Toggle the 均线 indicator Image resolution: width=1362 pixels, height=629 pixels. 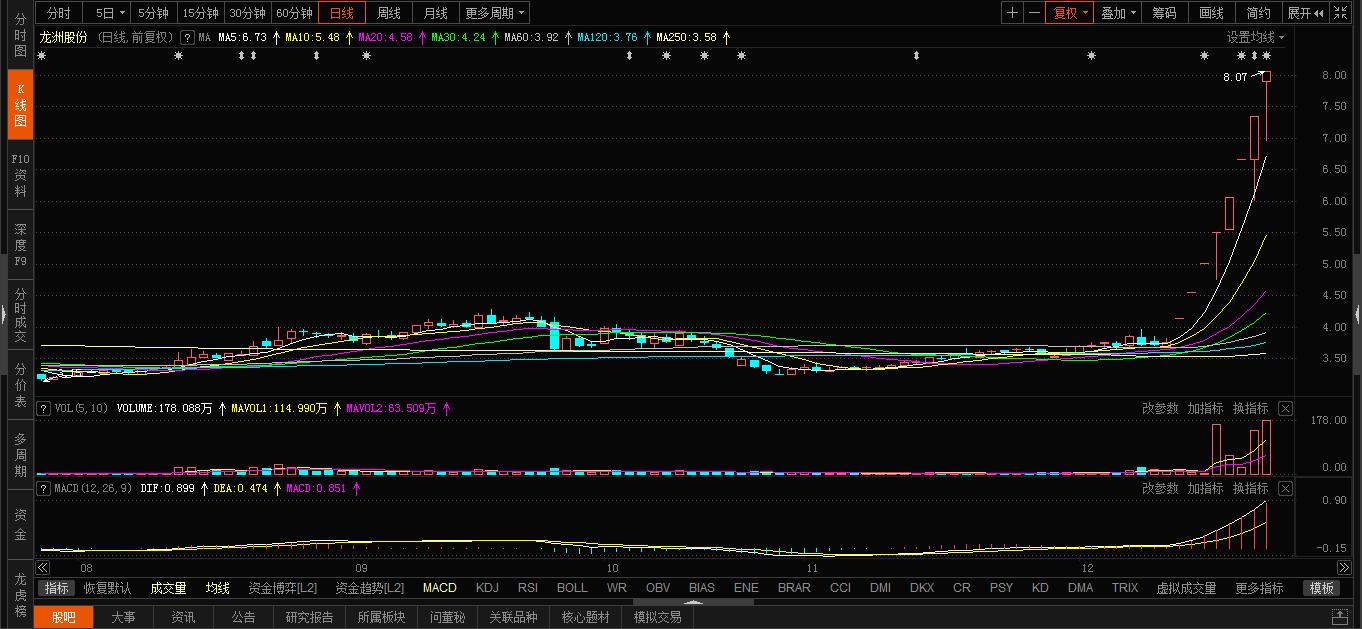[218, 588]
